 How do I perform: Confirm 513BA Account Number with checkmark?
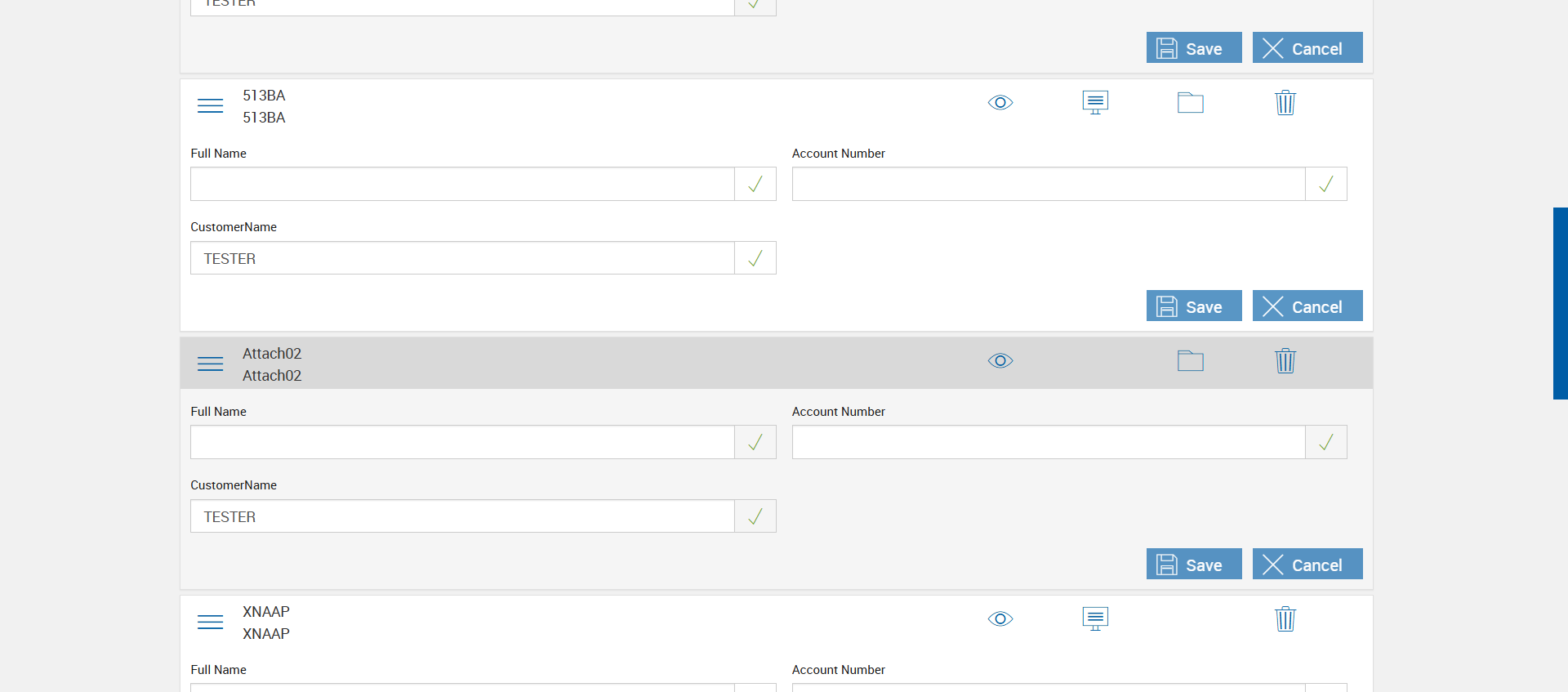(1325, 185)
